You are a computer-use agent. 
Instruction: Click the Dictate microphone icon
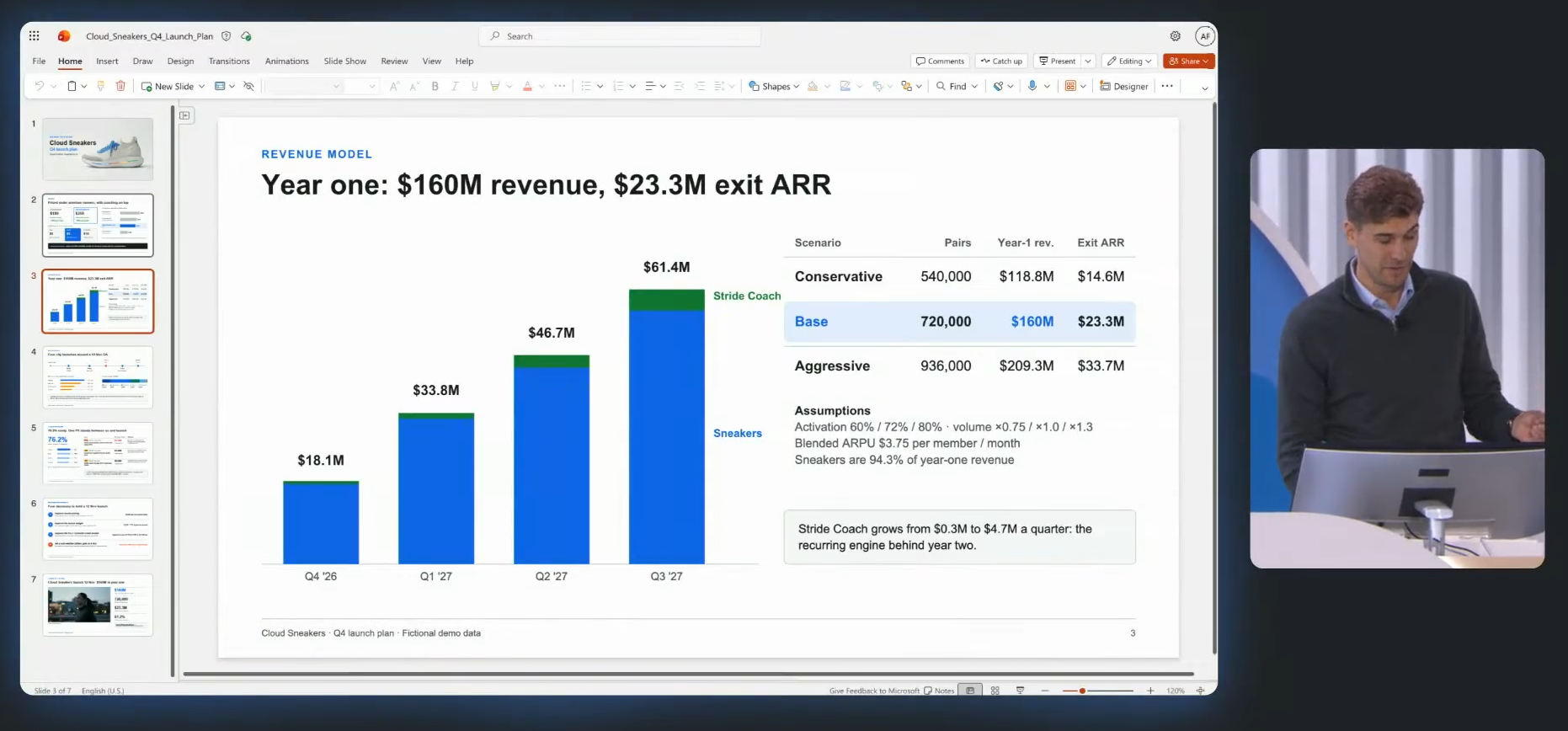pos(1032,86)
